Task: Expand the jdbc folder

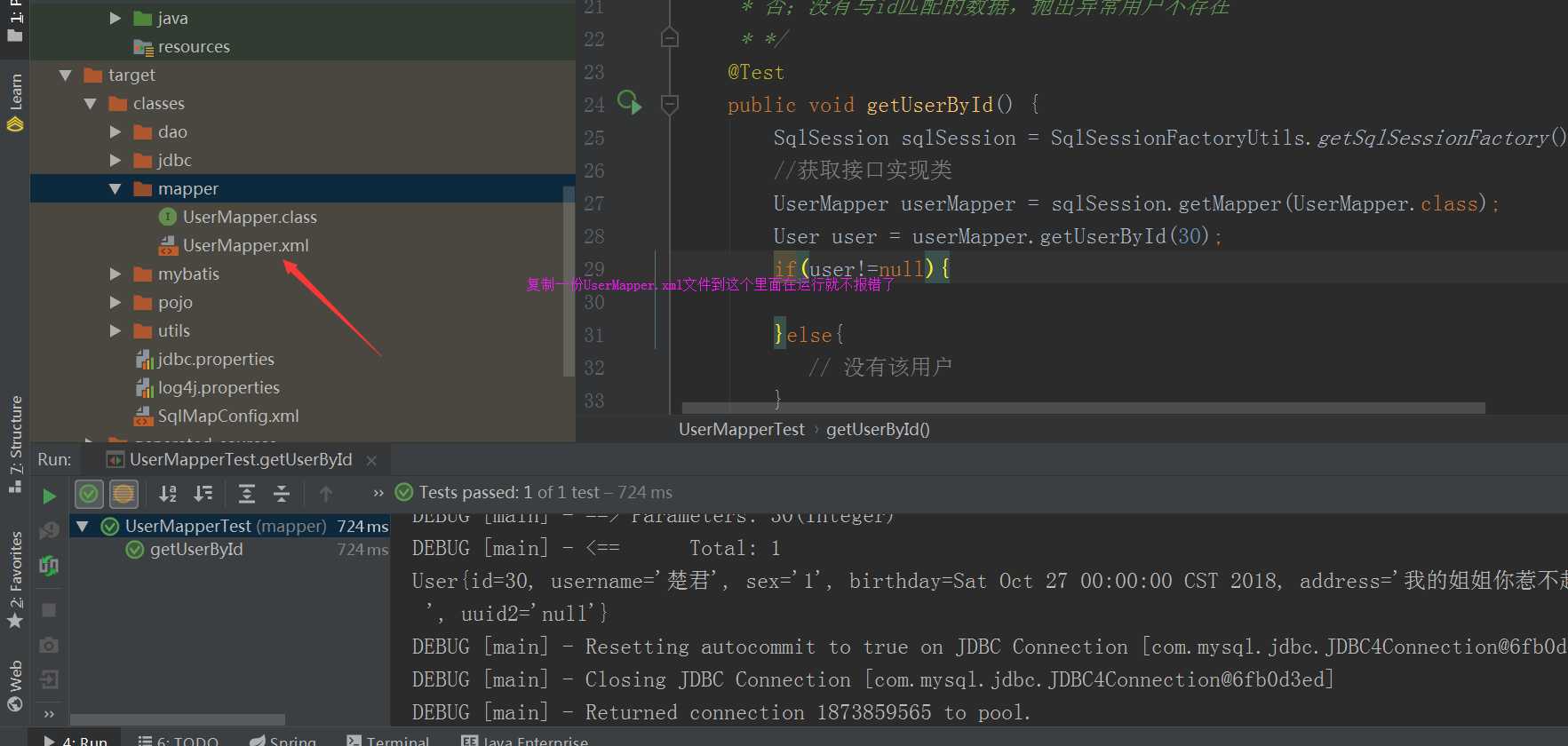Action: click(115, 160)
